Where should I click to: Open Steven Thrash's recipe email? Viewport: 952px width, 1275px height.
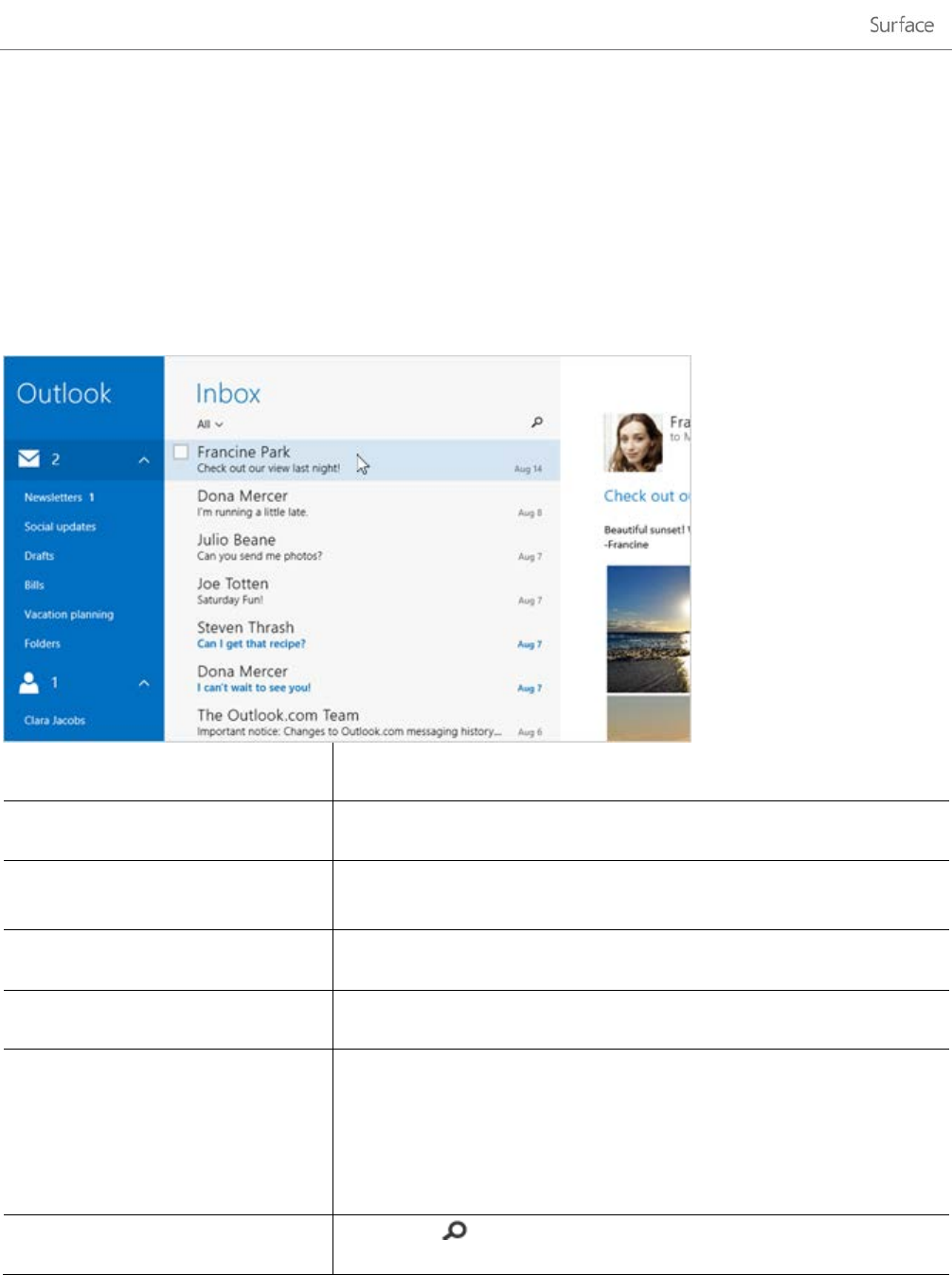[363, 635]
